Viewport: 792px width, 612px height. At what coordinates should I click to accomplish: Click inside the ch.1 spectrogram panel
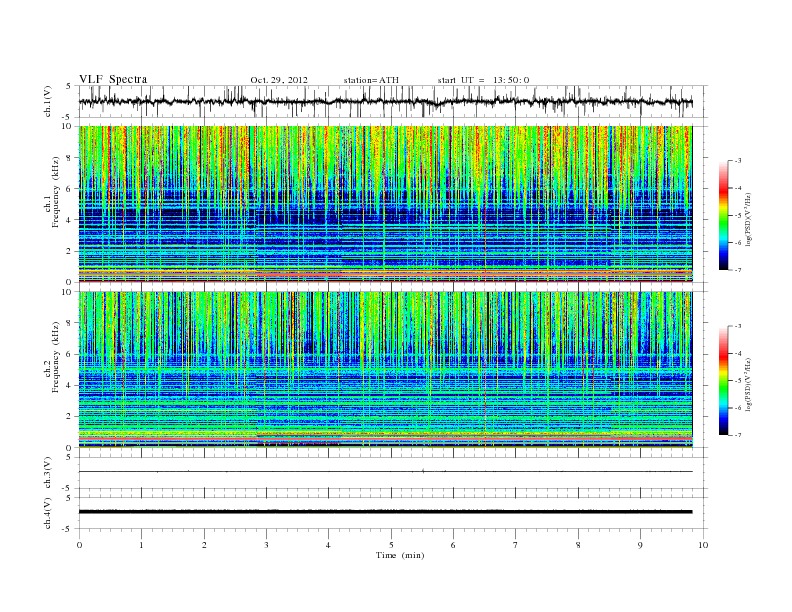coord(385,204)
